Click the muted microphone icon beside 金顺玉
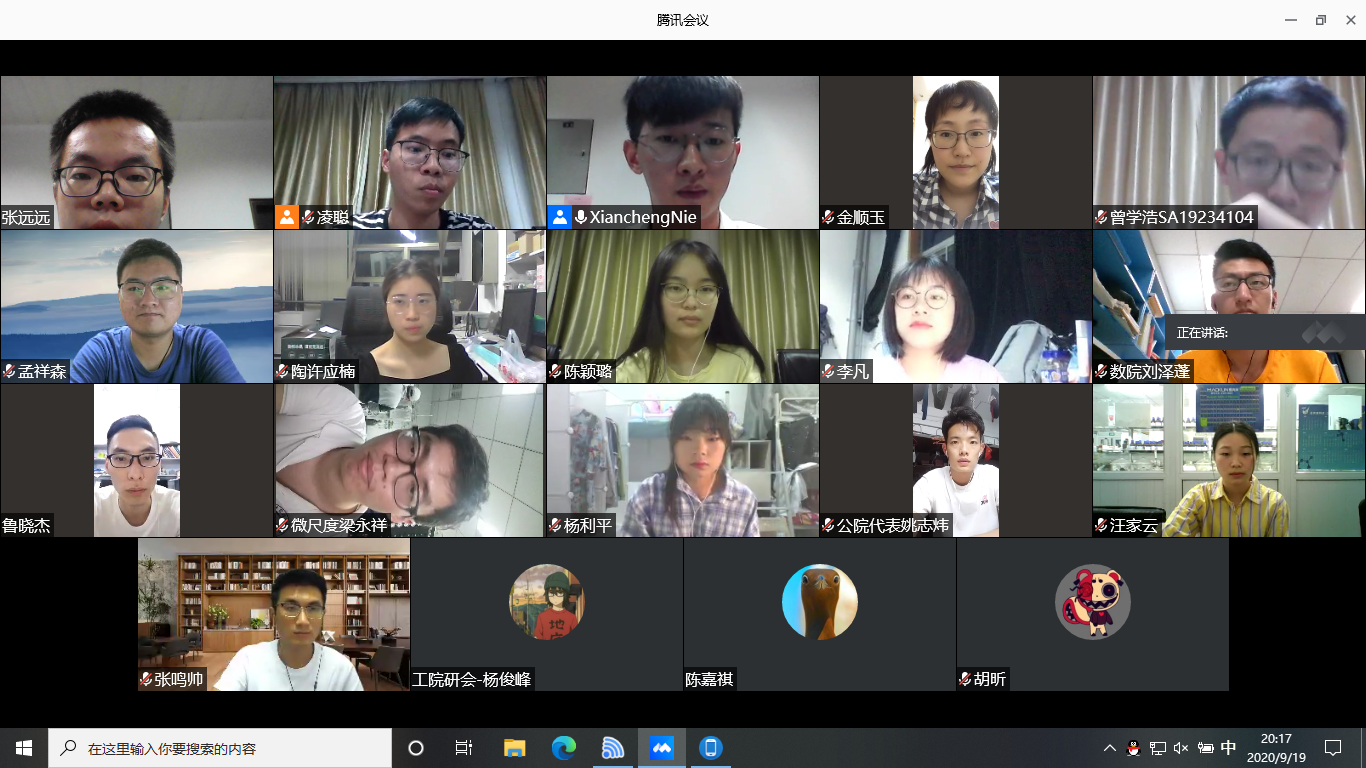This screenshot has width=1366, height=768. coord(828,217)
